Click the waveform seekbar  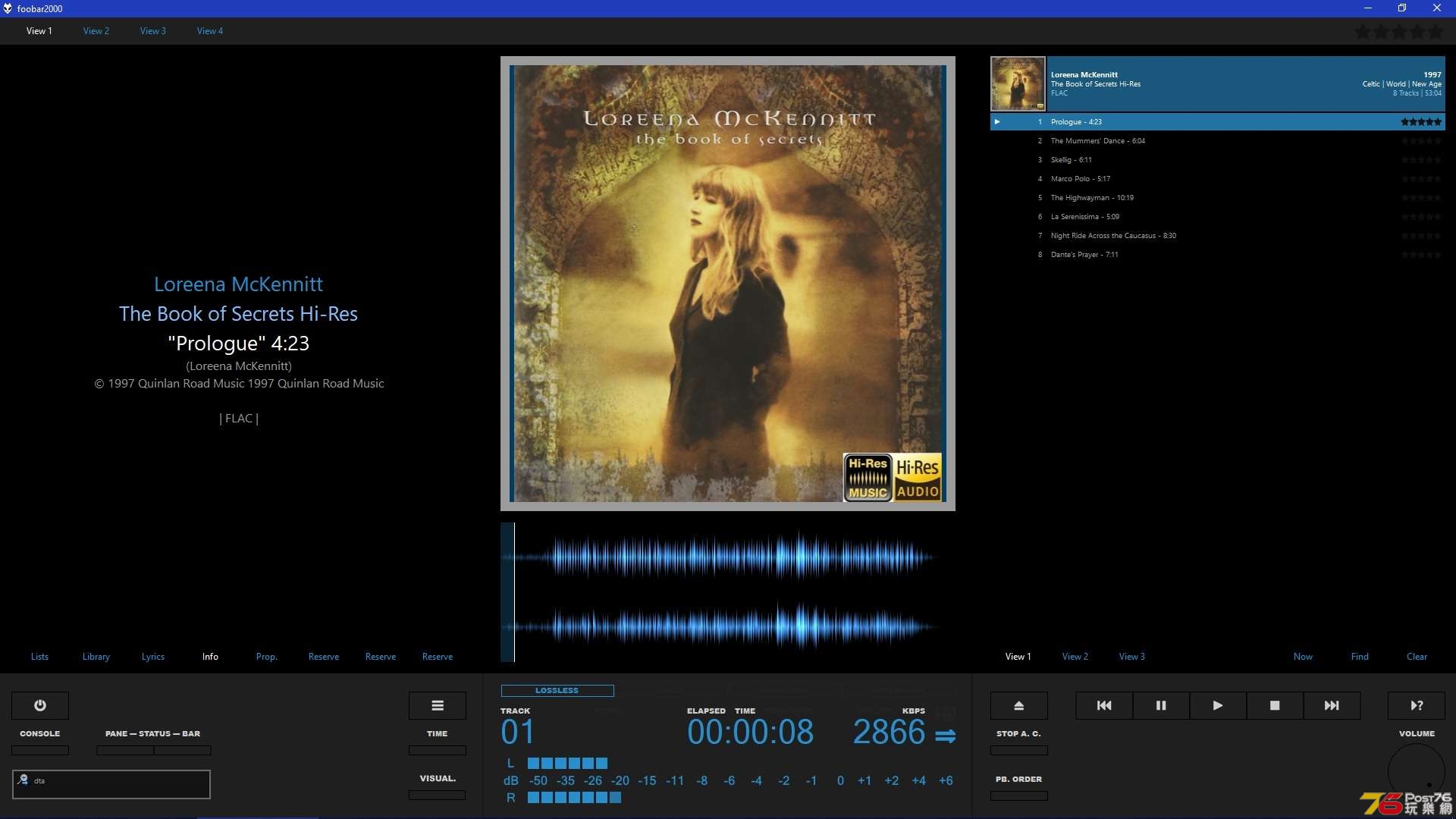click(x=728, y=592)
